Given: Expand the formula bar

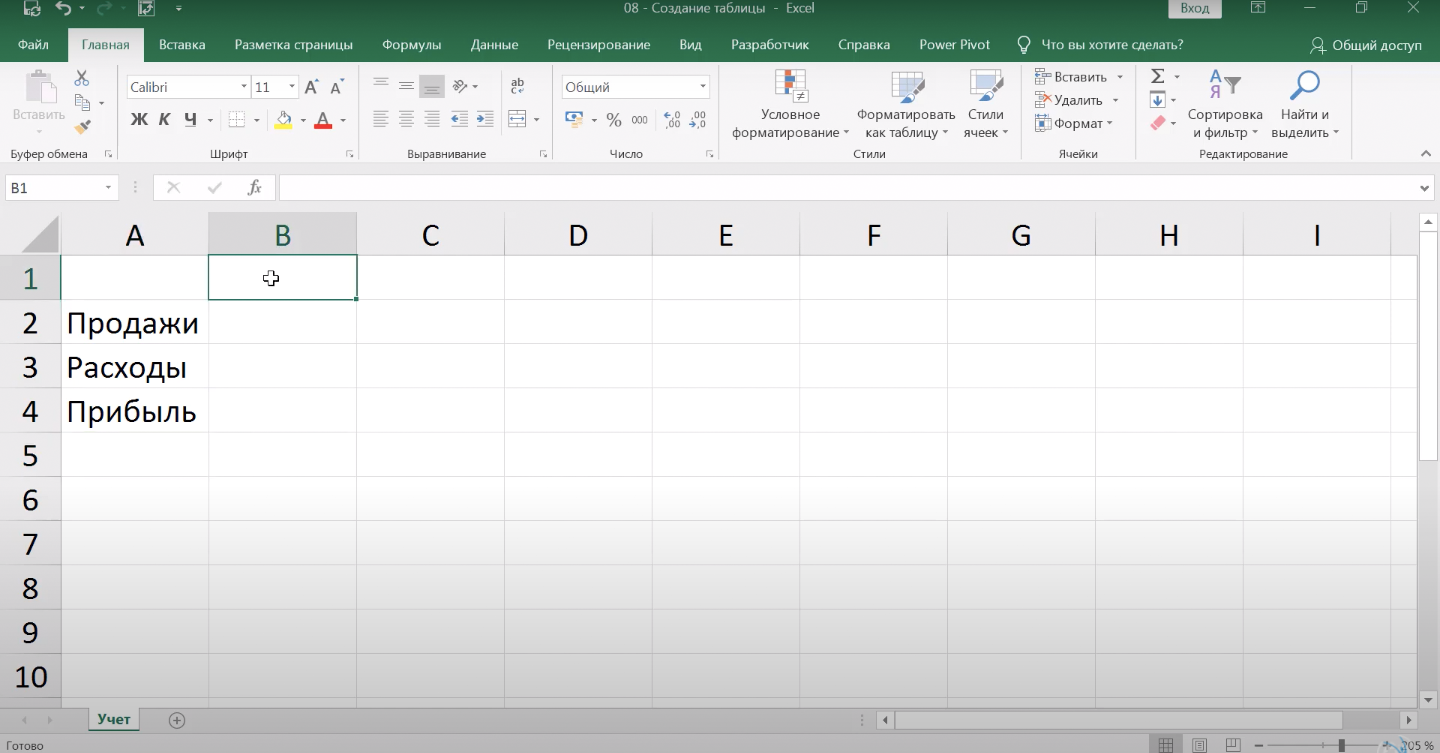Looking at the screenshot, I should [x=1427, y=188].
